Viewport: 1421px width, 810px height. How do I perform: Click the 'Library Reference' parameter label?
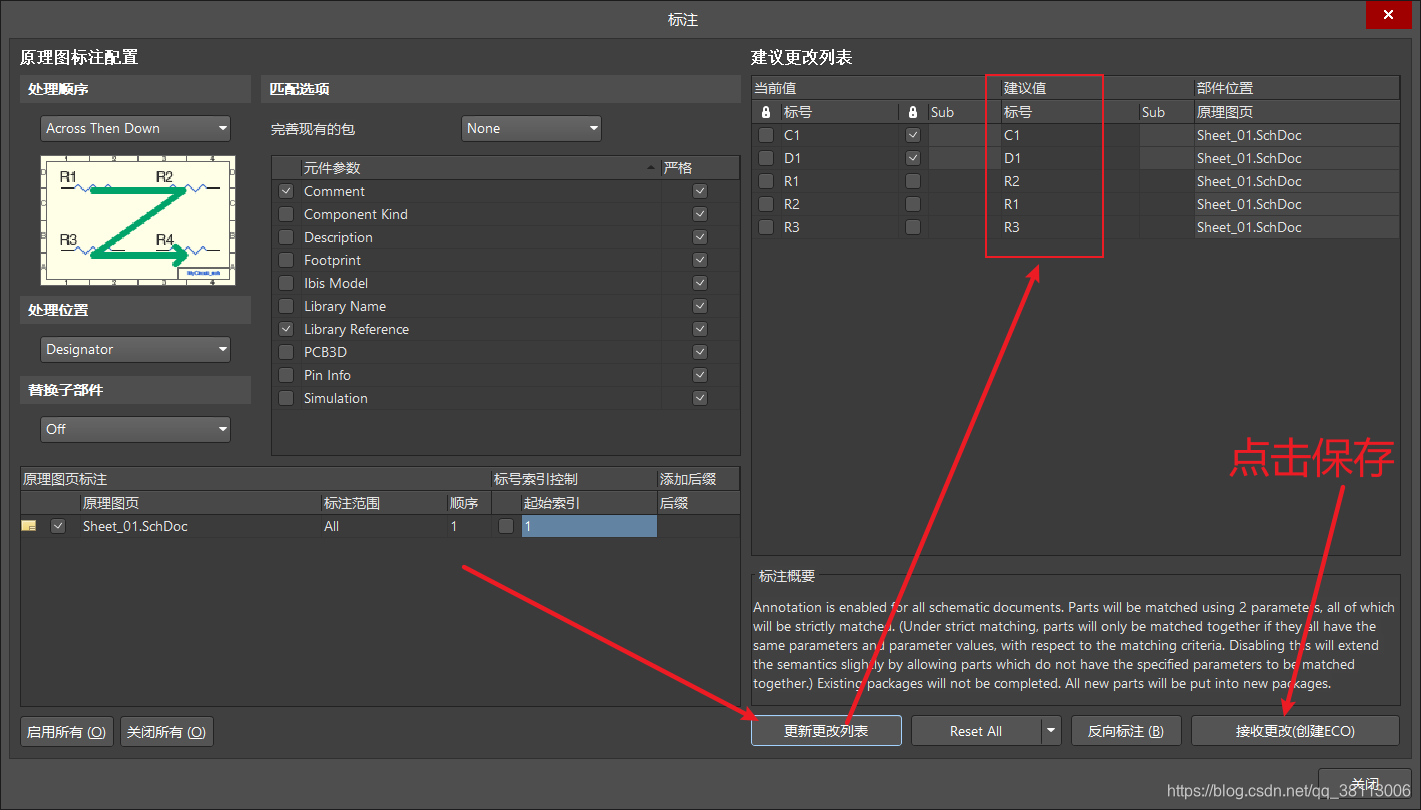coord(356,329)
